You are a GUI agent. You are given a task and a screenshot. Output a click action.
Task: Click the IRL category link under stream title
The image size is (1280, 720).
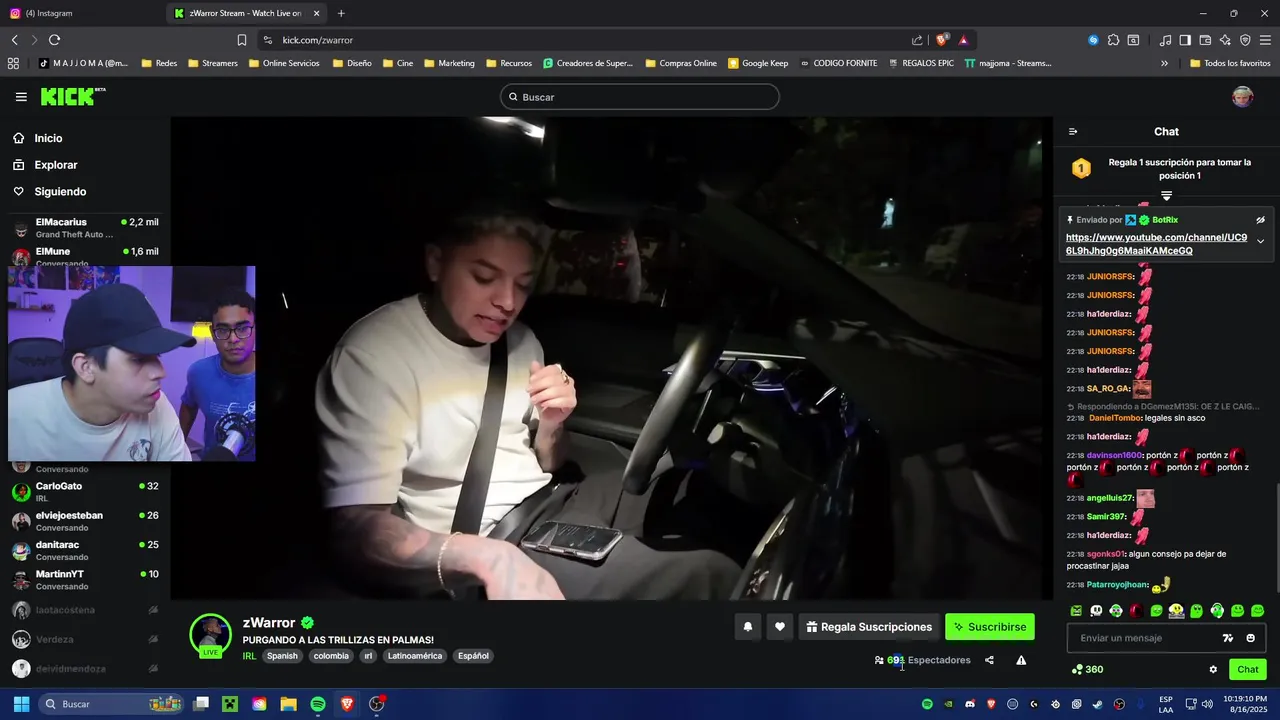point(249,656)
